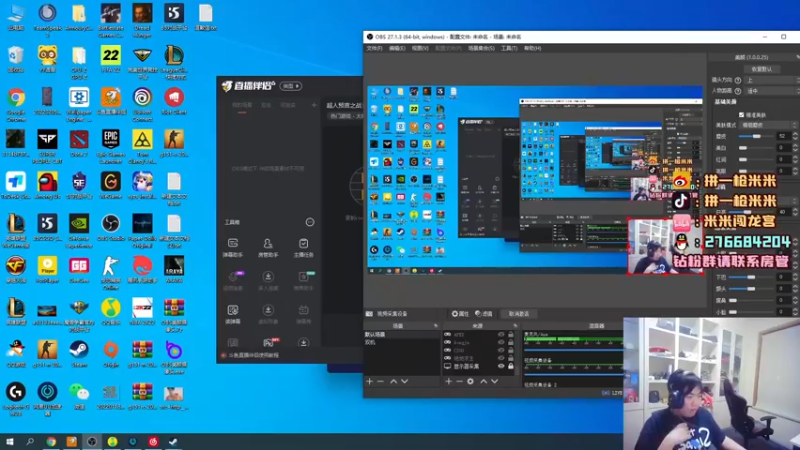Move the selected scene down

tap(405, 381)
